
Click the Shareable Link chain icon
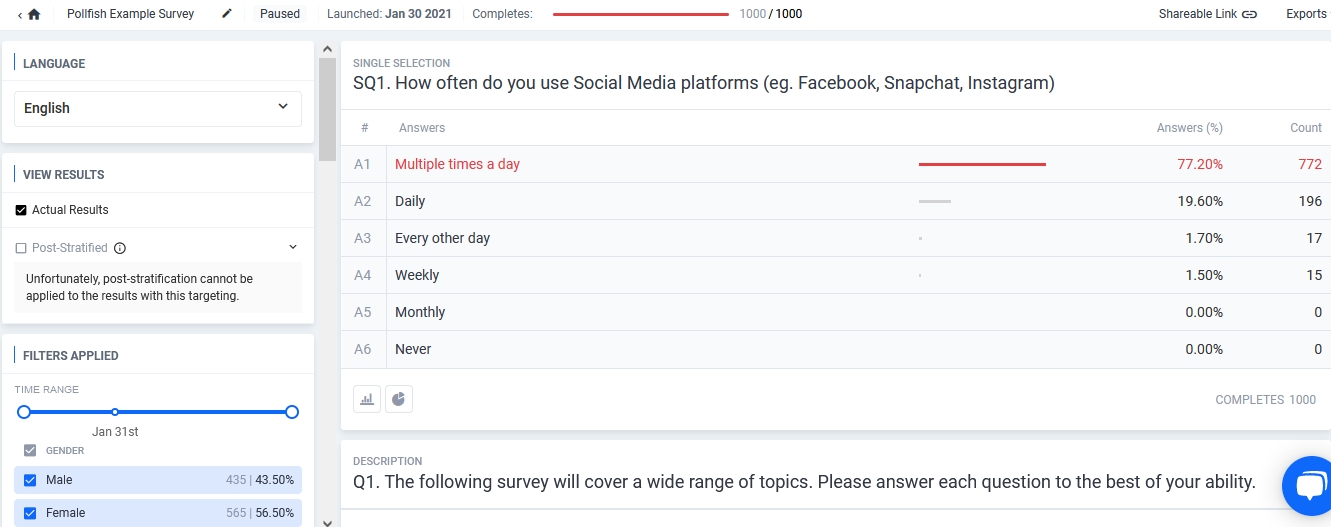pos(1249,14)
